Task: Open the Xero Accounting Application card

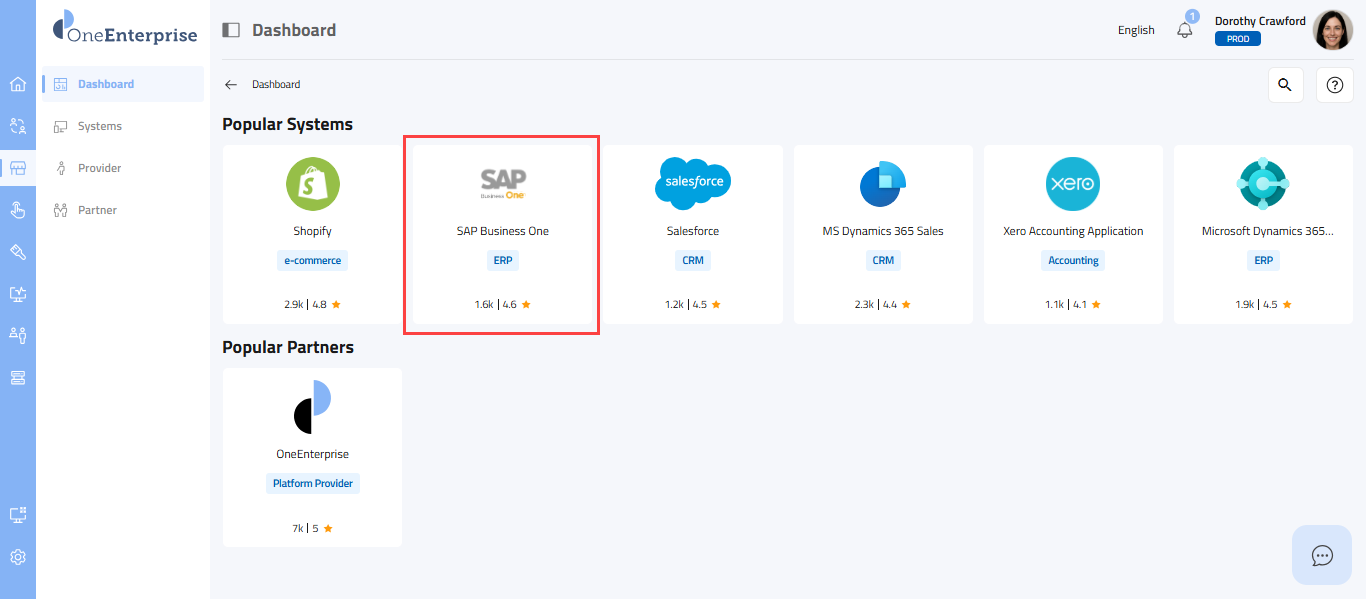Action: (1073, 234)
